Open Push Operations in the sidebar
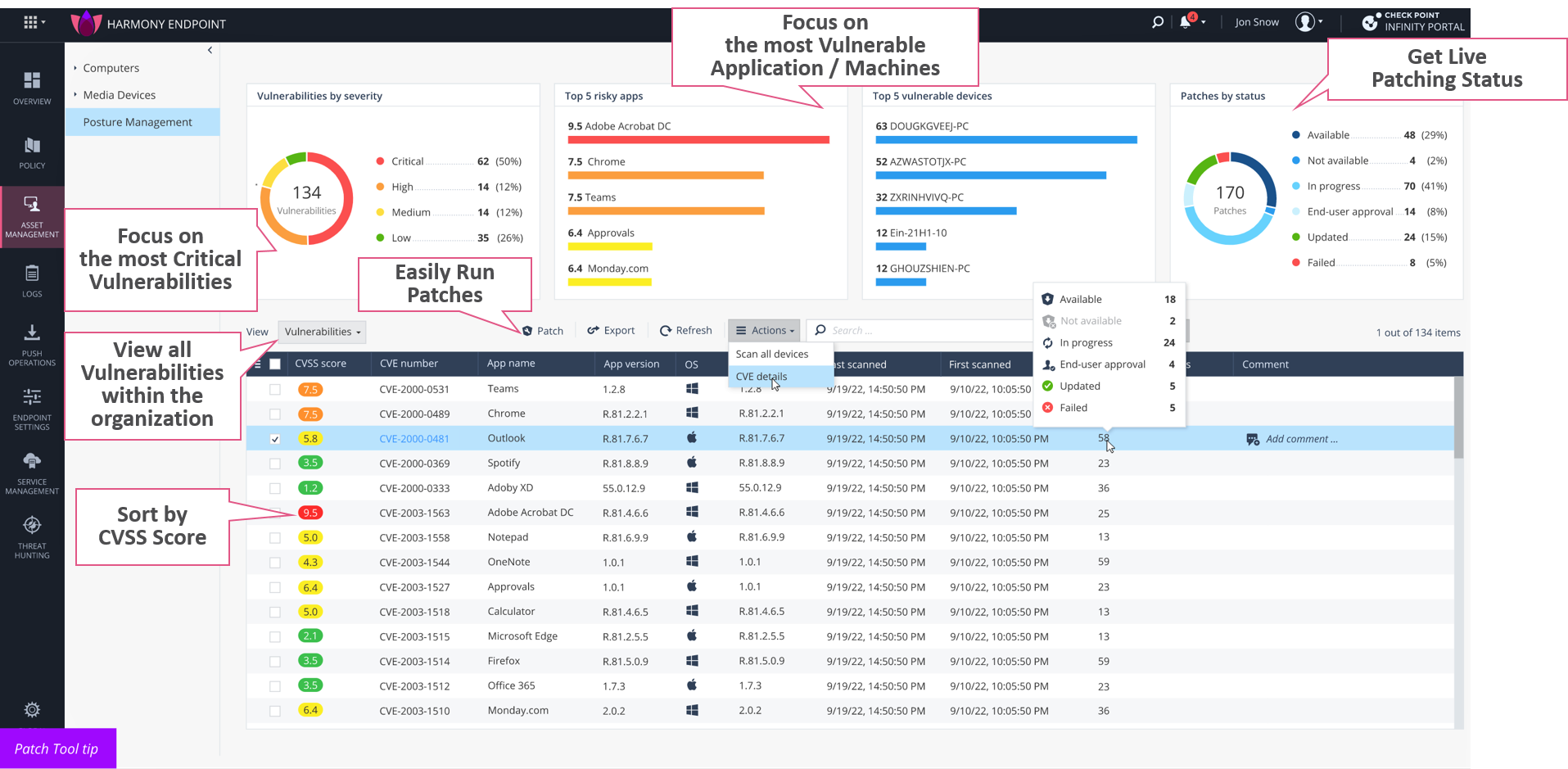The image size is (1568, 769). 32,345
